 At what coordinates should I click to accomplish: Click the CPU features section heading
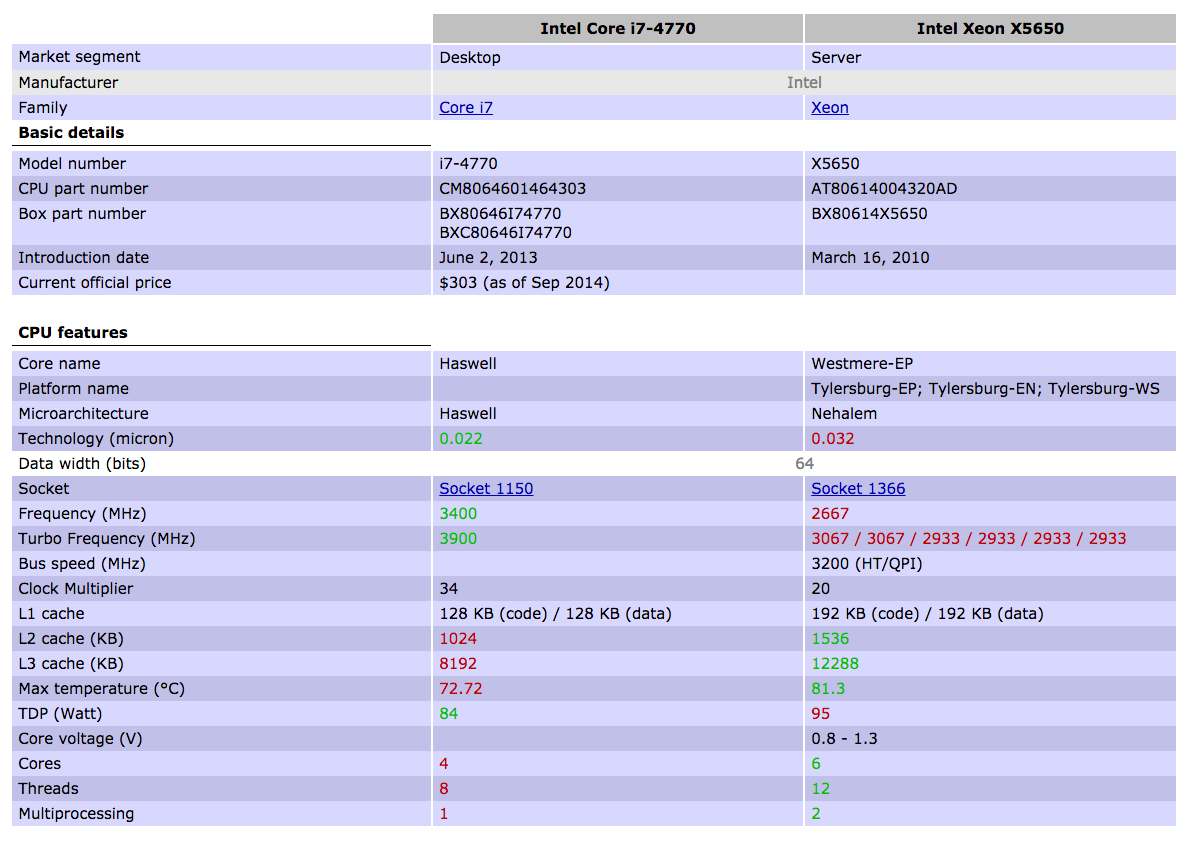pyautogui.click(x=73, y=333)
